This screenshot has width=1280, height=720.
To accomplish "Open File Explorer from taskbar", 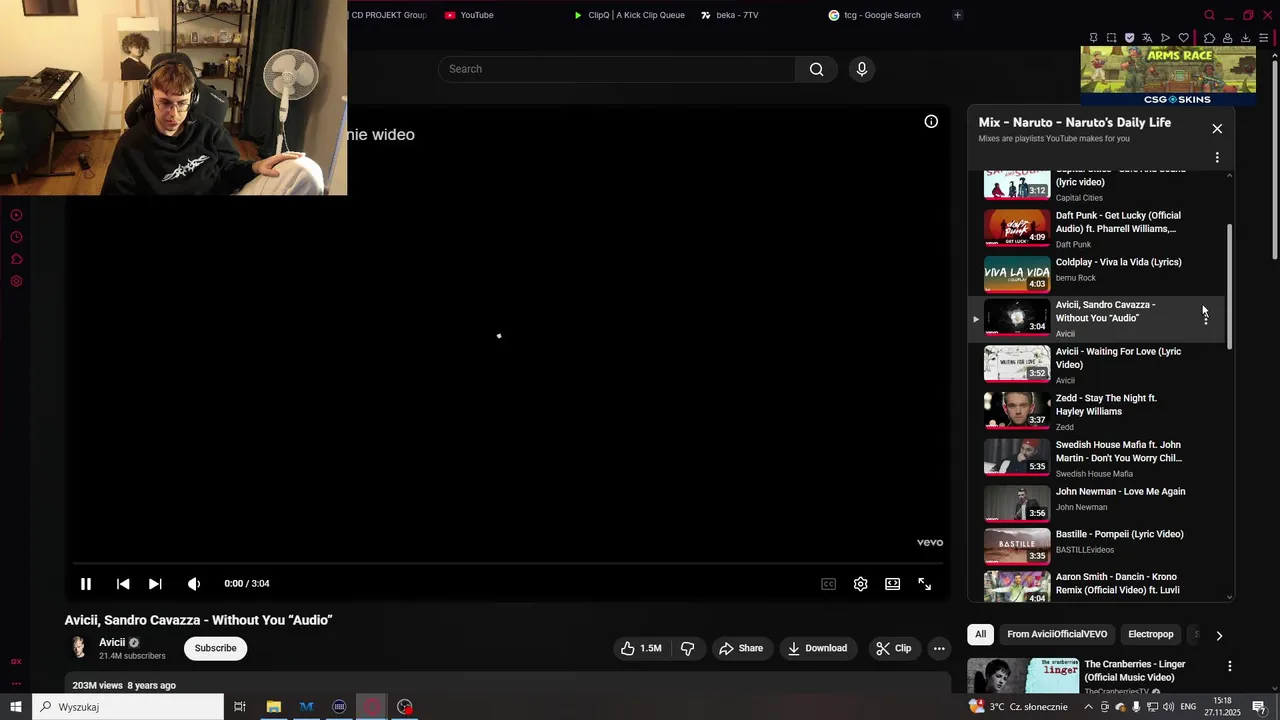I will coord(273,707).
